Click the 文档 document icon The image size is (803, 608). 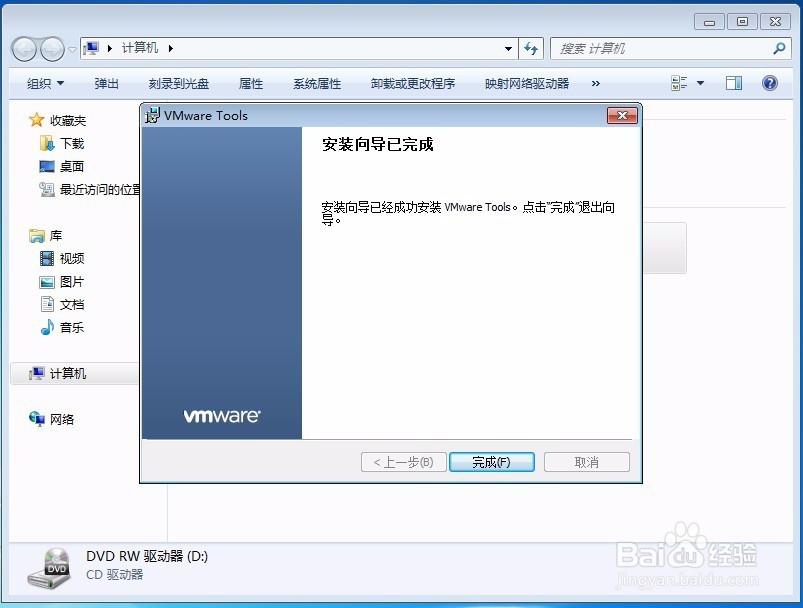tap(47, 304)
